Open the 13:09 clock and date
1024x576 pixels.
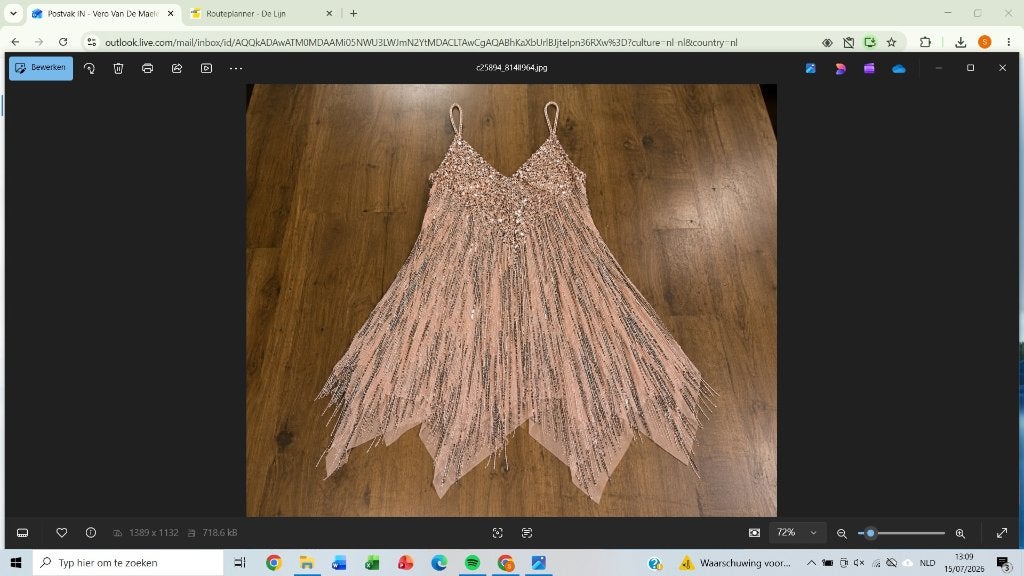point(964,562)
